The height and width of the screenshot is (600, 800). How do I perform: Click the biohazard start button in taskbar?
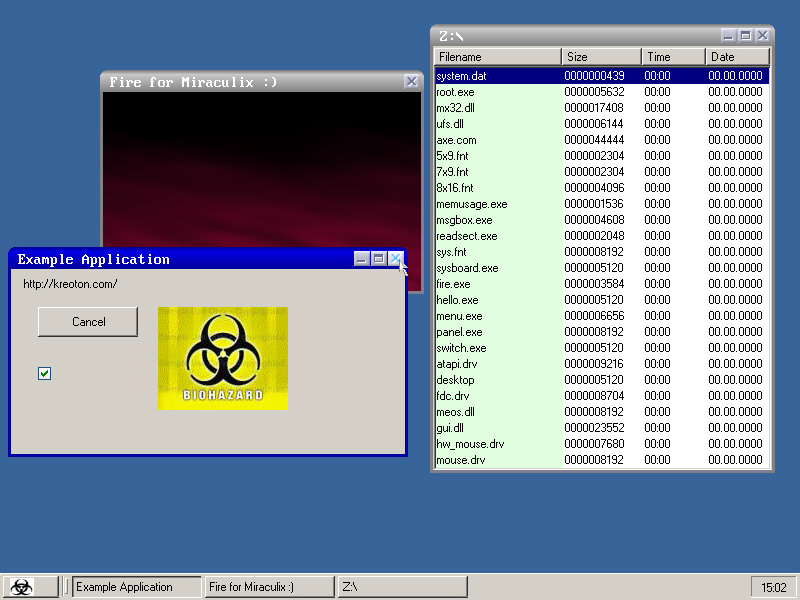pyautogui.click(x=22, y=587)
